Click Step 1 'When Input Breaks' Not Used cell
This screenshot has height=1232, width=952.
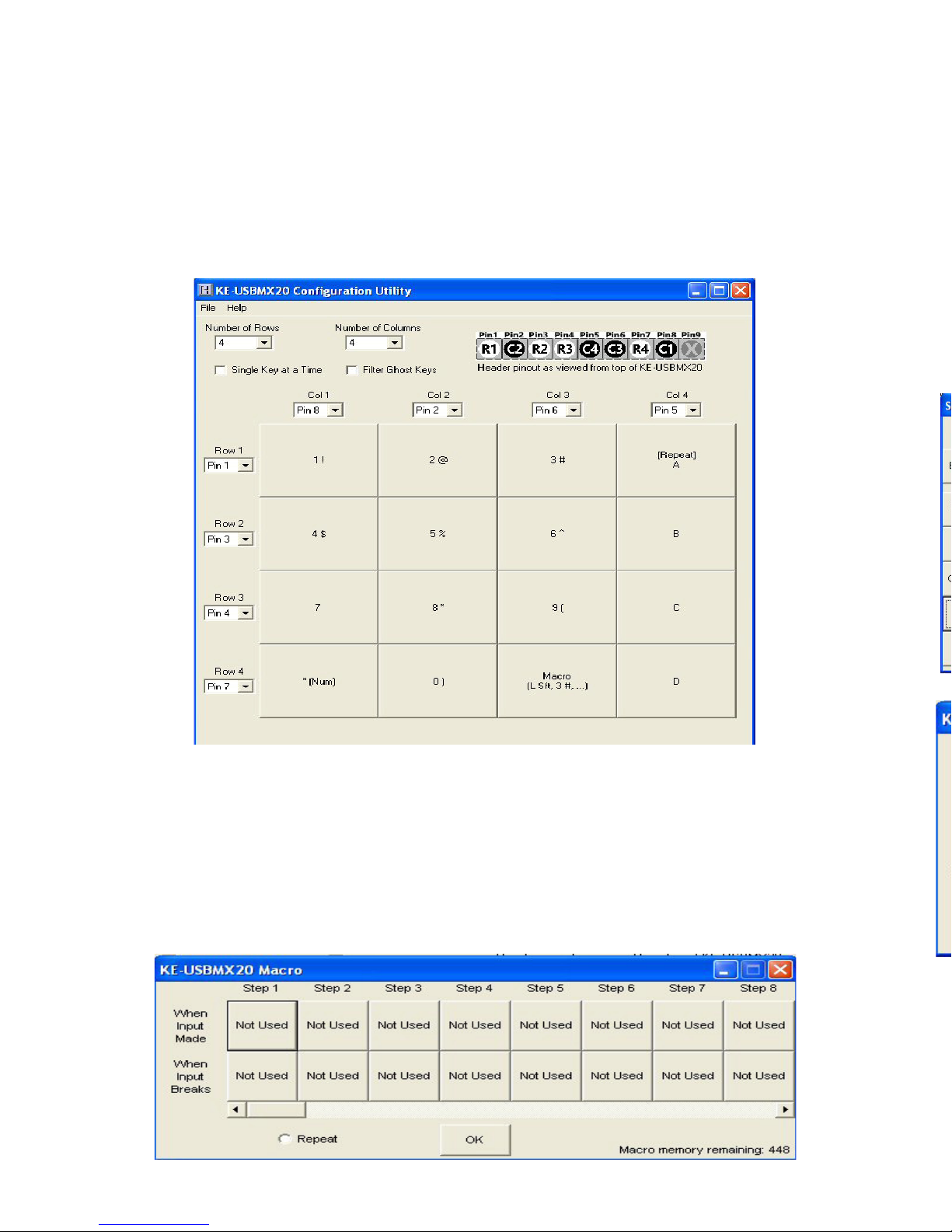pyautogui.click(x=262, y=1076)
